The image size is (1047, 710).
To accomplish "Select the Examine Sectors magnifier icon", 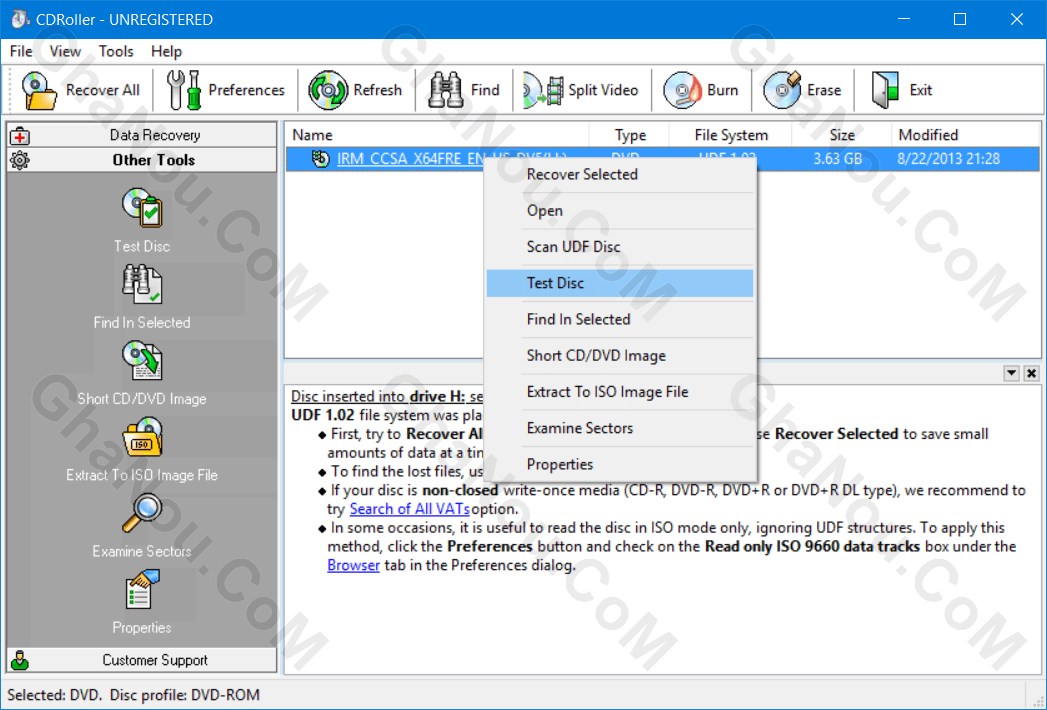I will 142,514.
